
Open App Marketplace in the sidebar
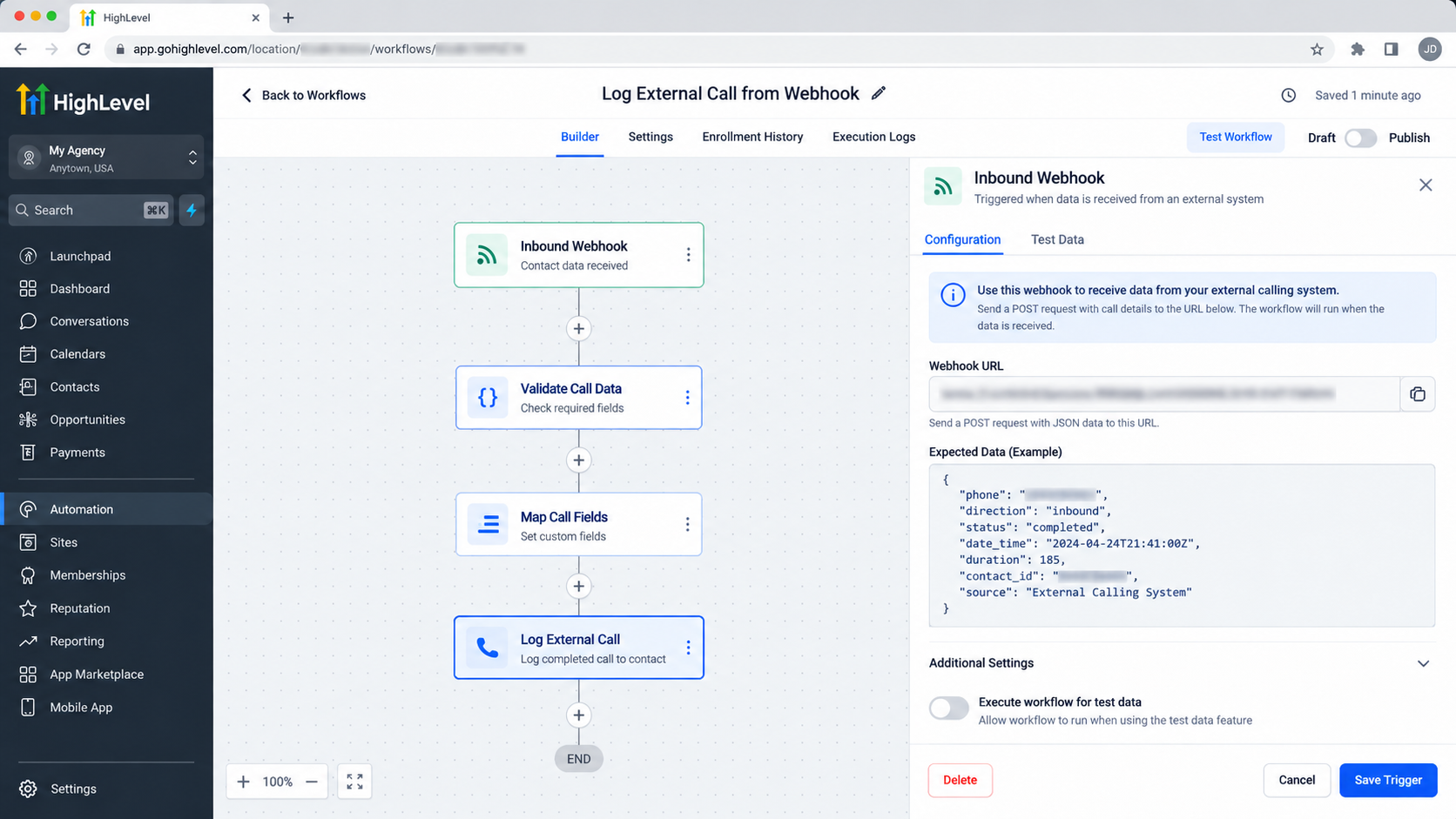click(106, 675)
